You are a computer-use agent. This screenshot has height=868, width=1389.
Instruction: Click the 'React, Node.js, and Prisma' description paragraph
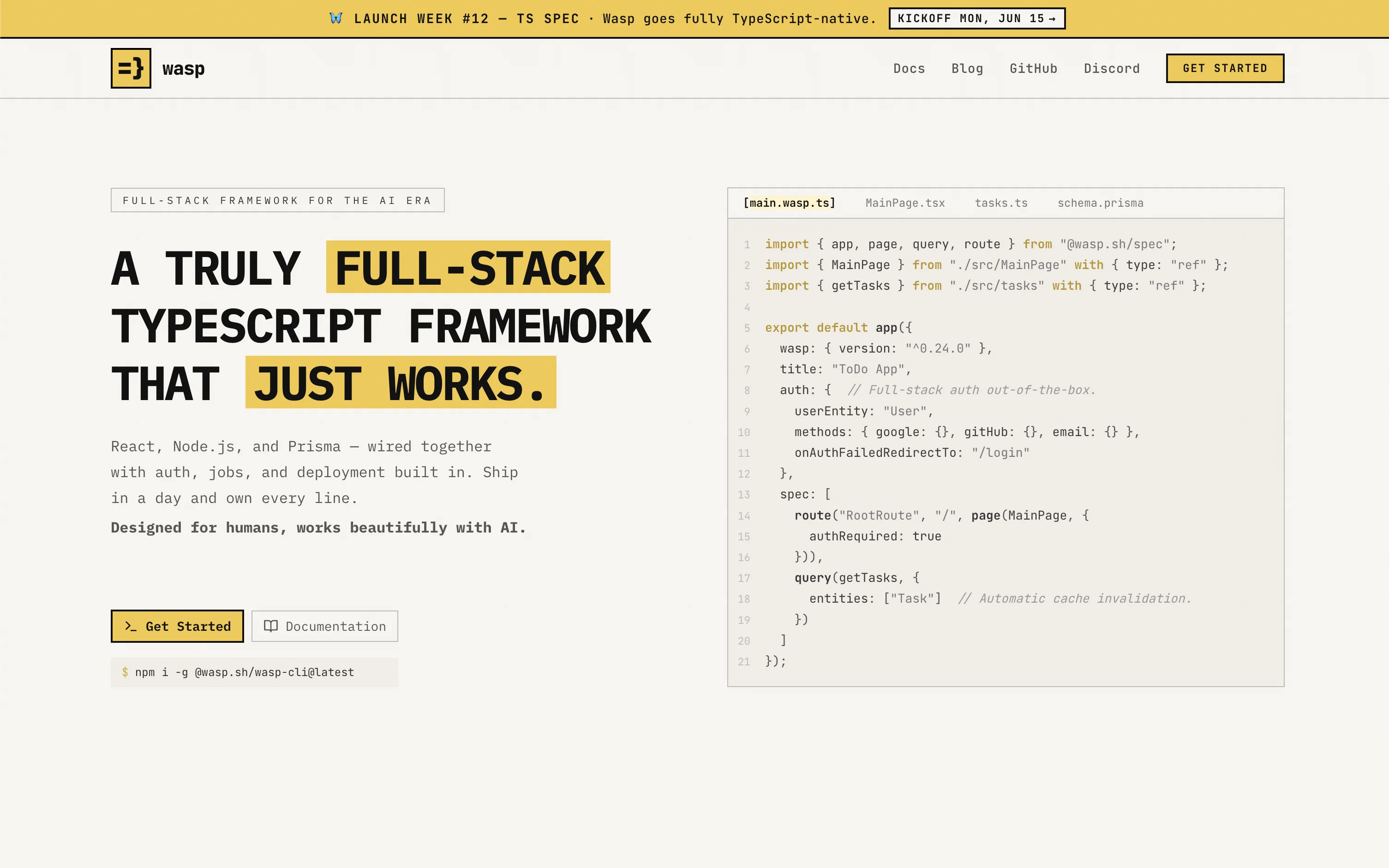tap(315, 472)
